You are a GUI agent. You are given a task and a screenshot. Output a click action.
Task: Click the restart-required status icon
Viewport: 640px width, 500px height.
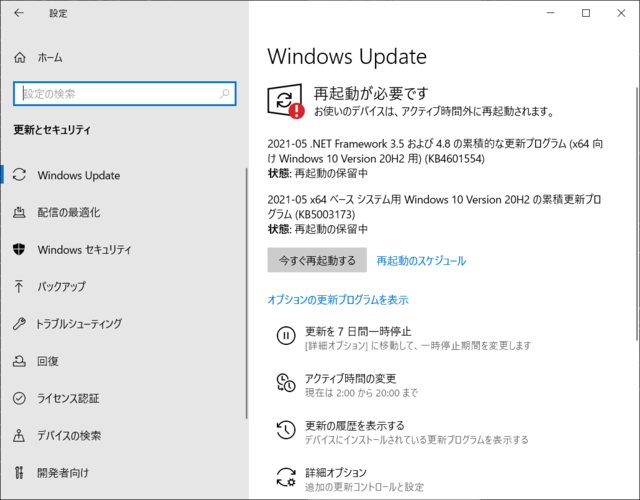click(x=286, y=102)
